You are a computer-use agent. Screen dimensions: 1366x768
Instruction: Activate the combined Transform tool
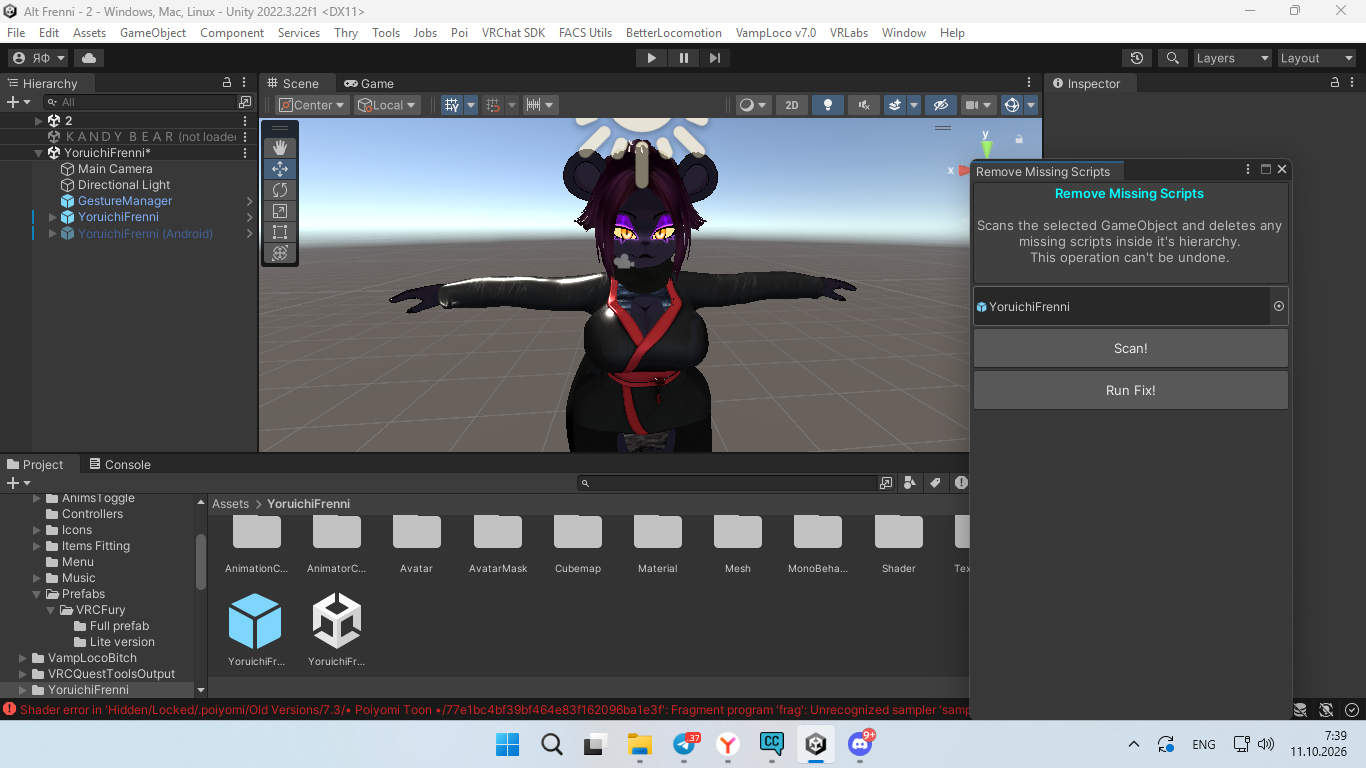280,253
